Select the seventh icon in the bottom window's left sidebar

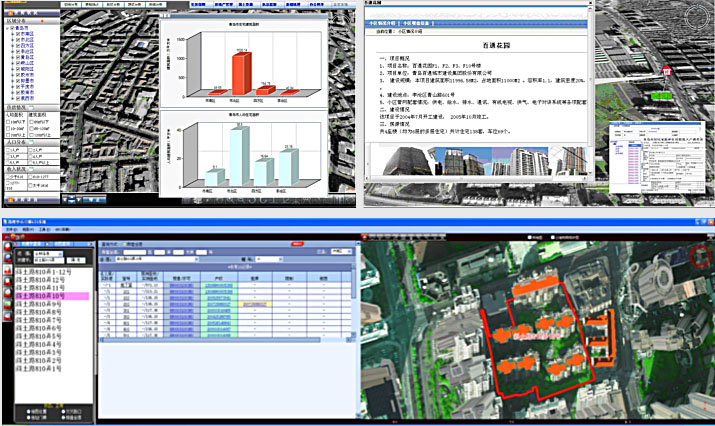click(8, 317)
